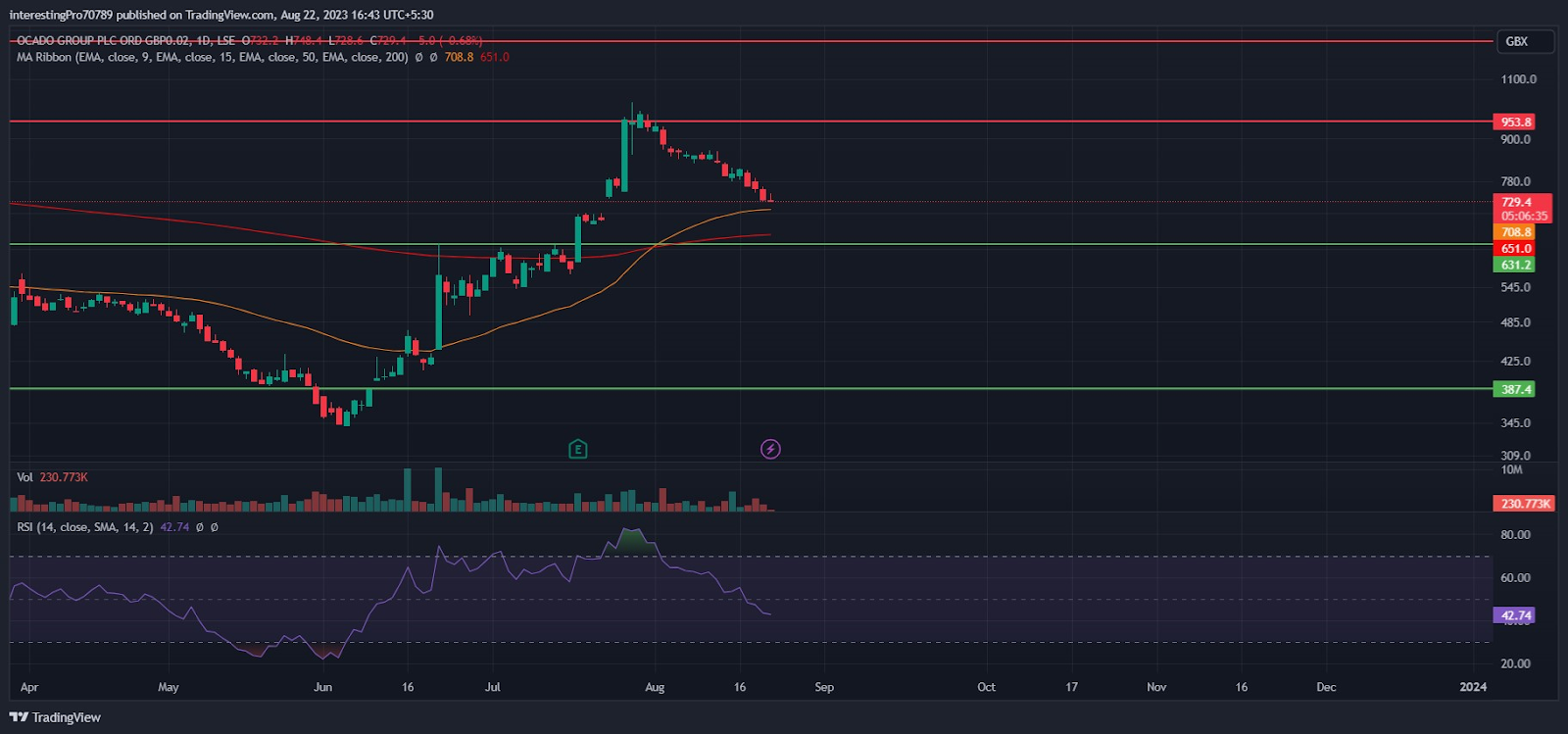
Task: Click the 545.0 price axis tick
Action: [1515, 288]
